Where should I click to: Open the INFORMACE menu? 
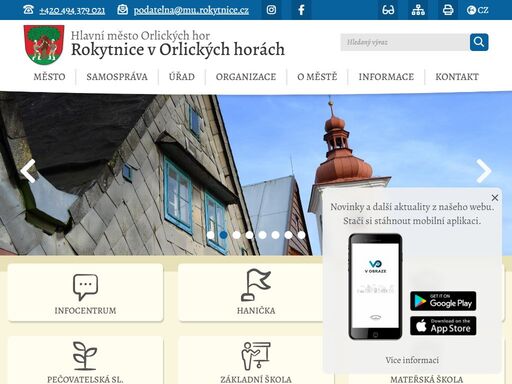tap(386, 77)
